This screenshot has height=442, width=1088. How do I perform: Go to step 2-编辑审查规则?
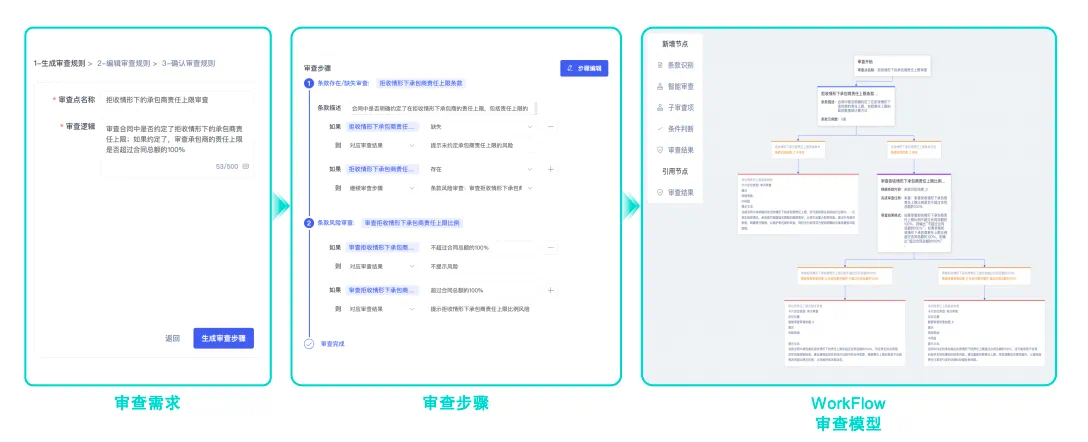pyautogui.click(x=123, y=63)
